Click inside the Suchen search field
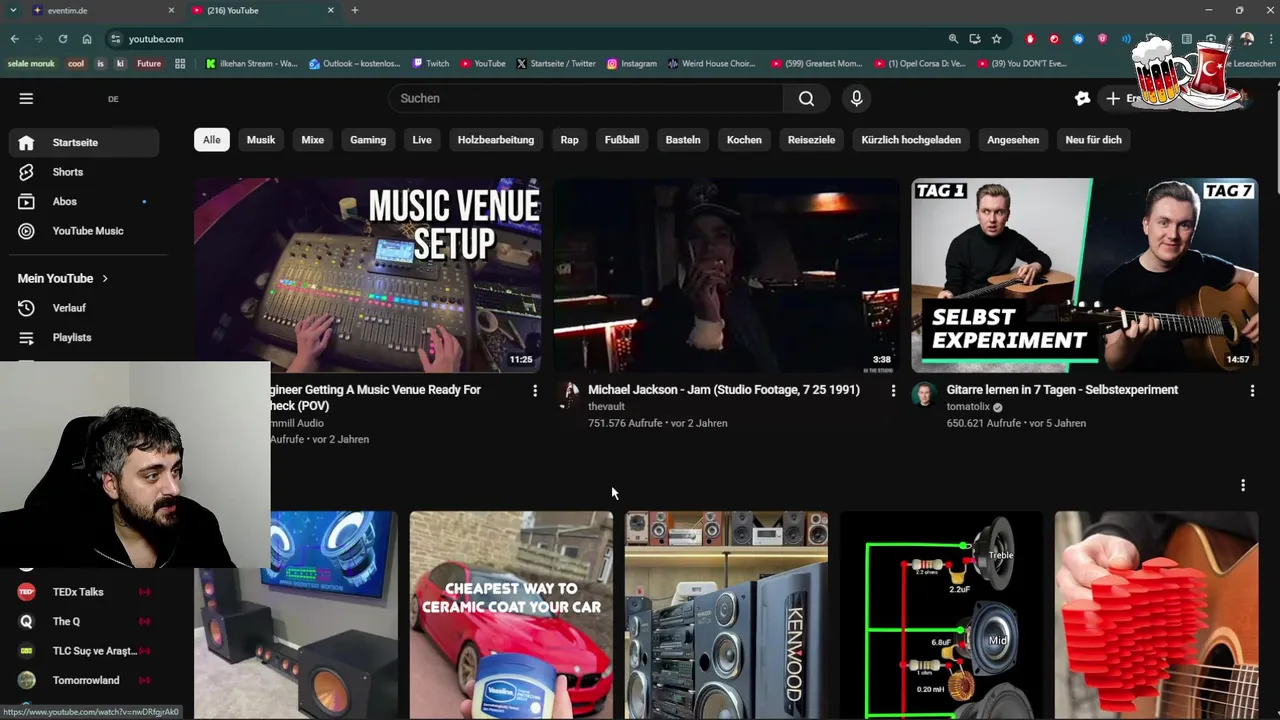 click(586, 98)
